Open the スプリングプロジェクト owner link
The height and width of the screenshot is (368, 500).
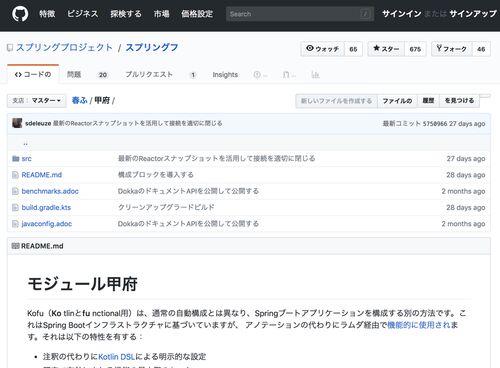65,48
